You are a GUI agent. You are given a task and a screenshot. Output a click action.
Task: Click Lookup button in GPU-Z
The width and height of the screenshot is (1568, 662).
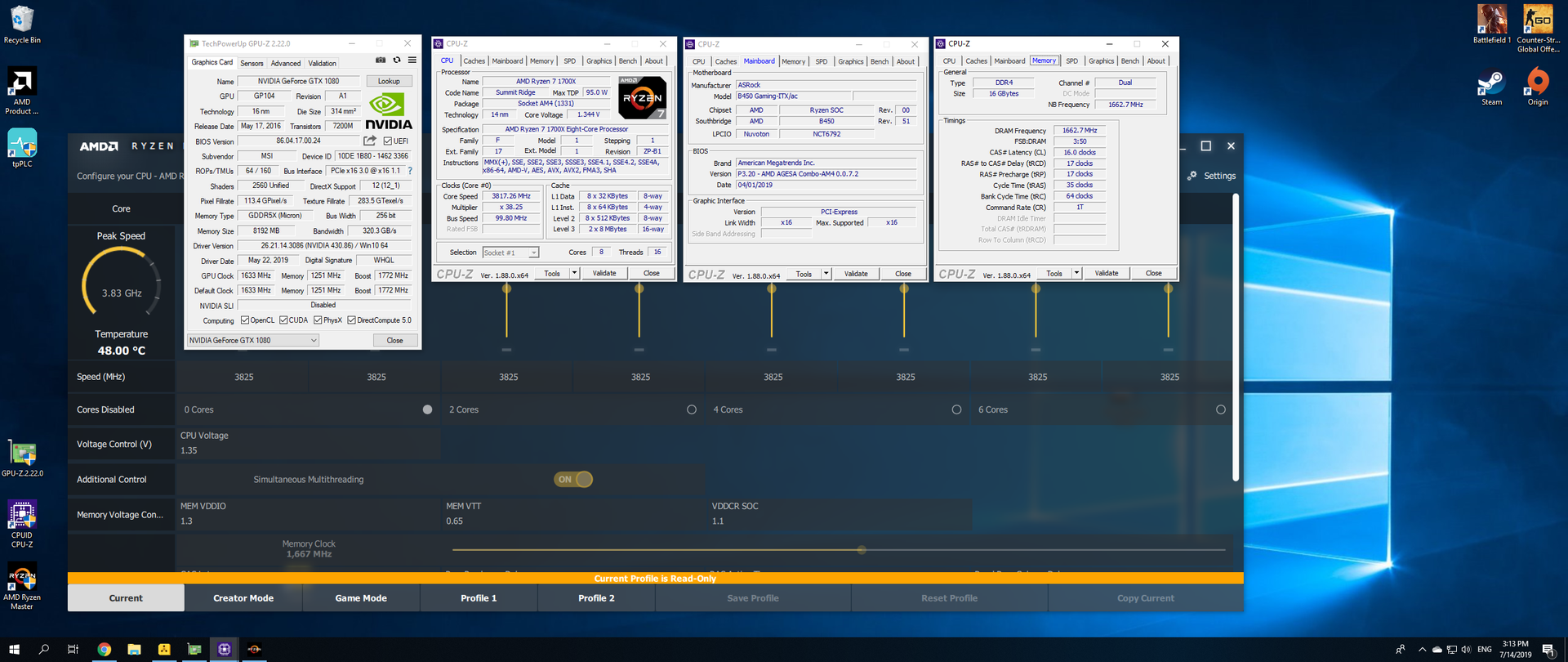[389, 81]
